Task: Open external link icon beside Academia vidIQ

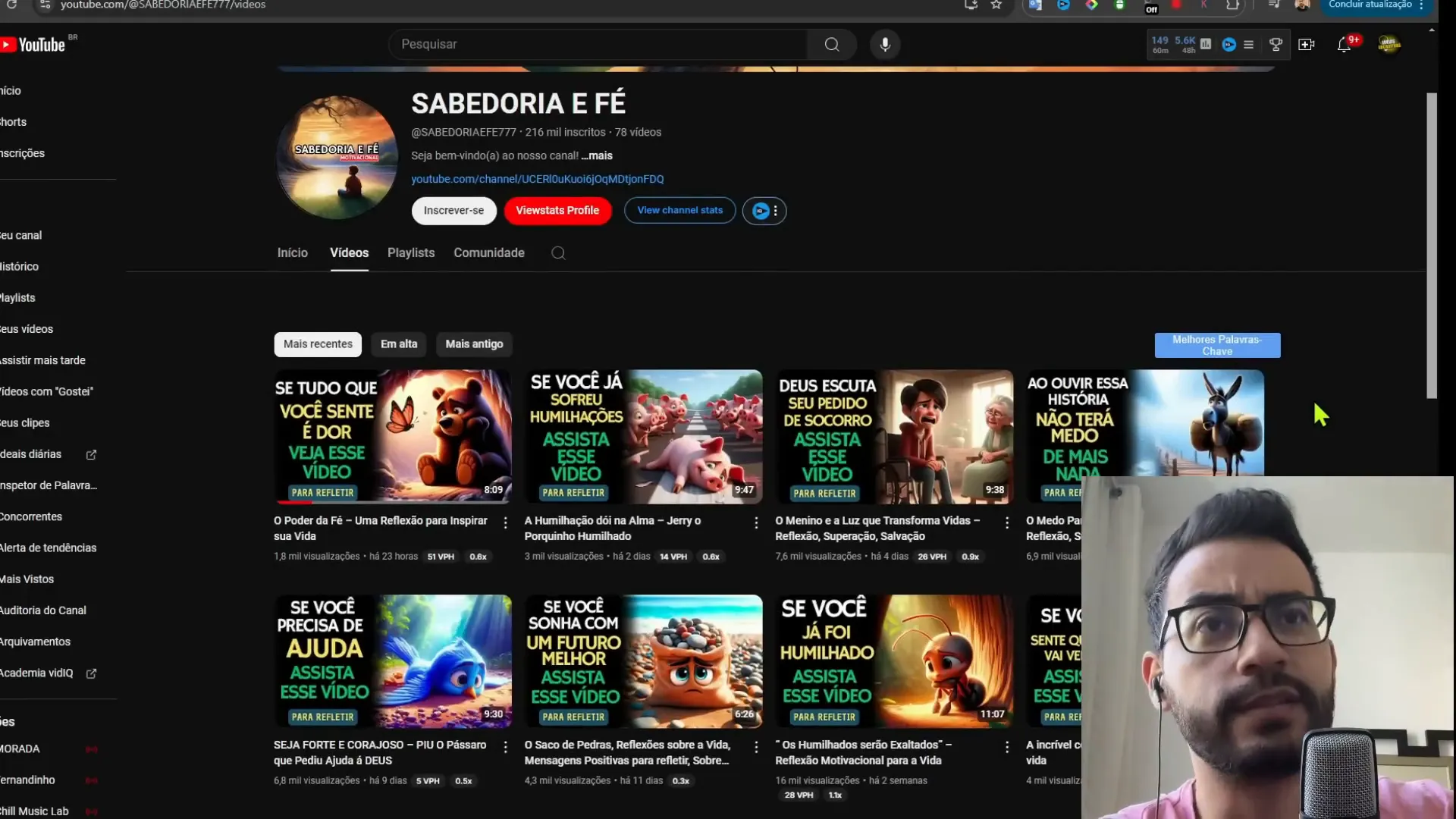Action: click(x=91, y=673)
